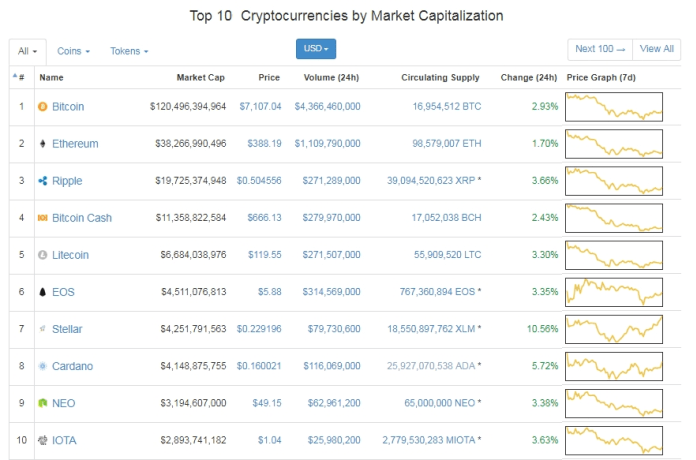This screenshot has height=460, width=696.
Task: Click the blue Ripple logo icon
Action: (42, 181)
